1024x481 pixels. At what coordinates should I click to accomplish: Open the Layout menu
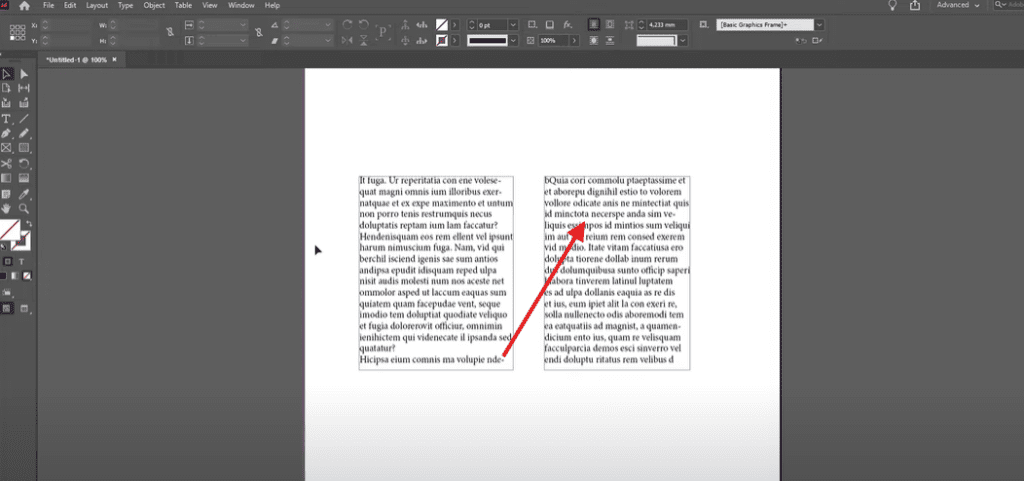97,5
